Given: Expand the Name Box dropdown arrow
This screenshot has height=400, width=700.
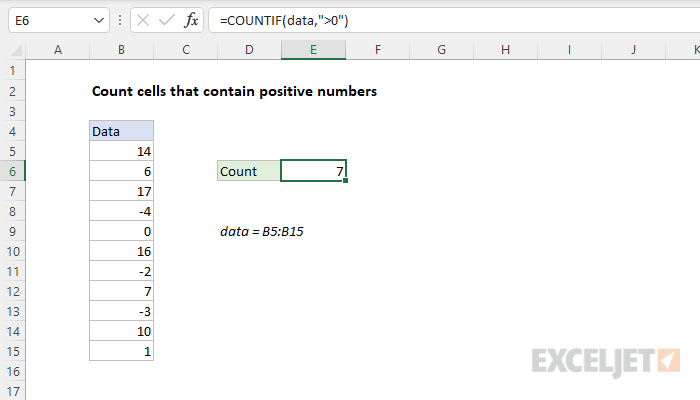Looking at the screenshot, I should [x=99, y=21].
